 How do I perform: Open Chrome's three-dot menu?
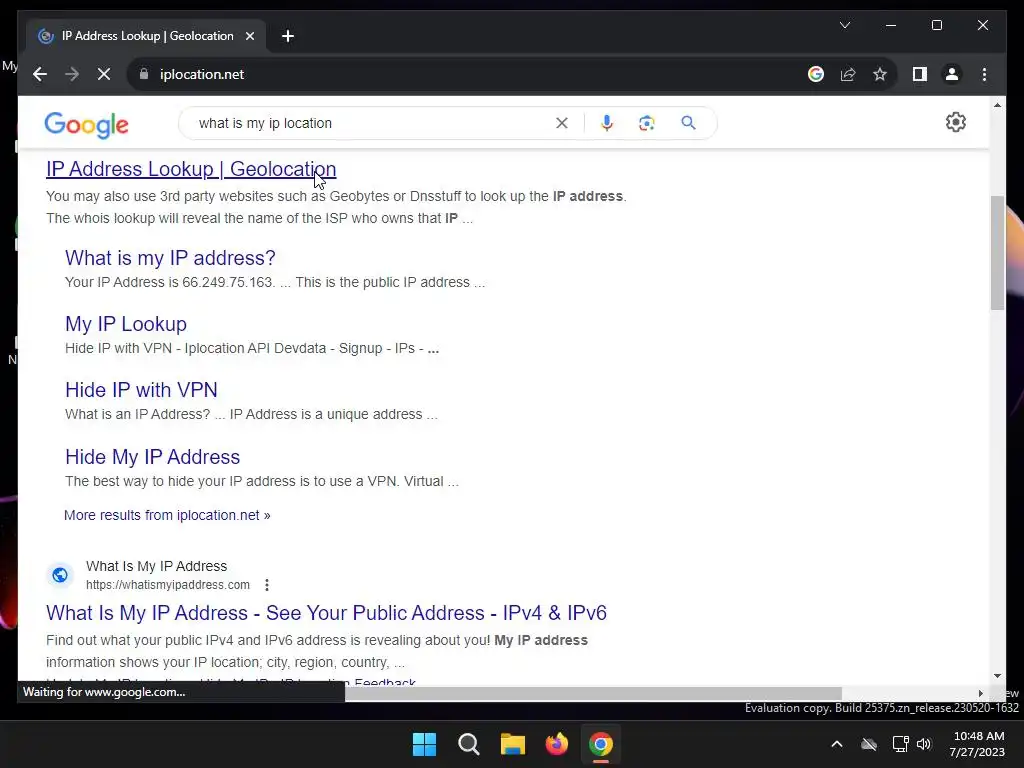pos(984,74)
